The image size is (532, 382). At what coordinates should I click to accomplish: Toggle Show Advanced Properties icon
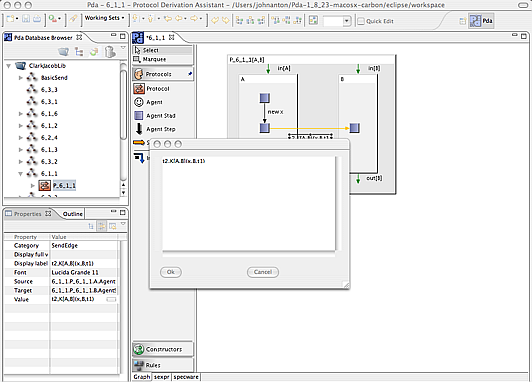point(101,226)
